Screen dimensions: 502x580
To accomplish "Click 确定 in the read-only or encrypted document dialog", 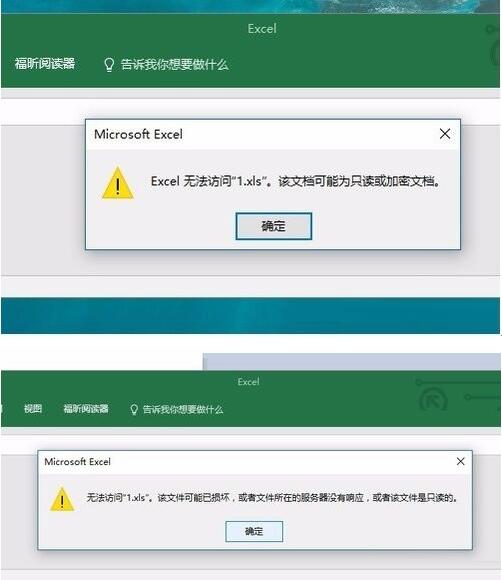I will pos(274,226).
